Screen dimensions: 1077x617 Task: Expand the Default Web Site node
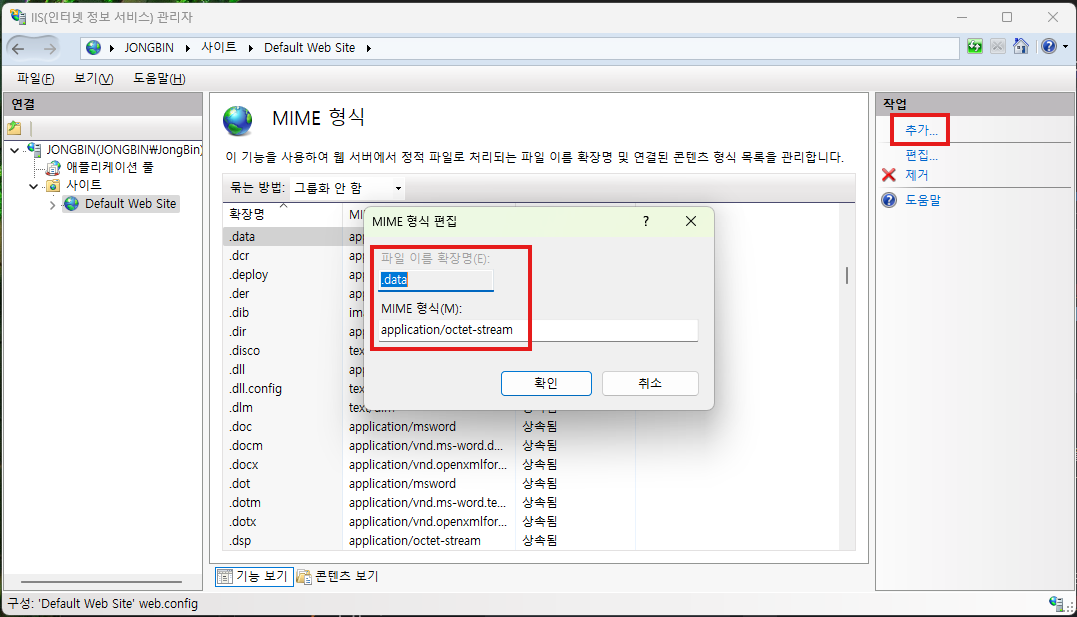[x=52, y=204]
